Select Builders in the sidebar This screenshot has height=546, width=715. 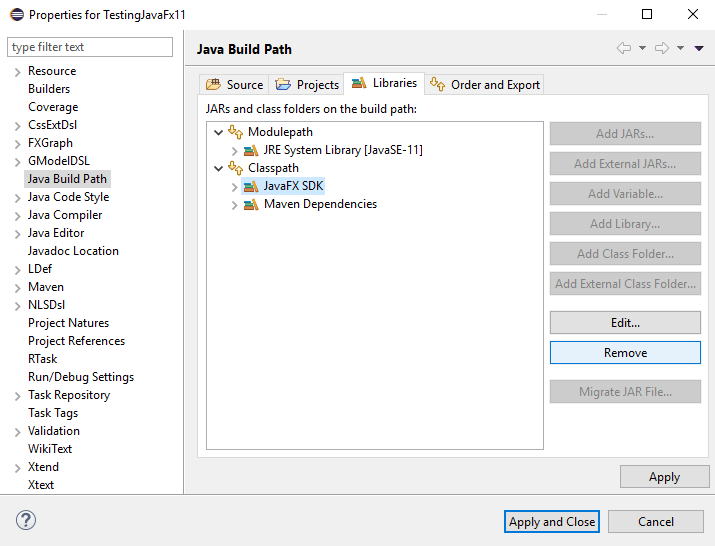click(49, 89)
